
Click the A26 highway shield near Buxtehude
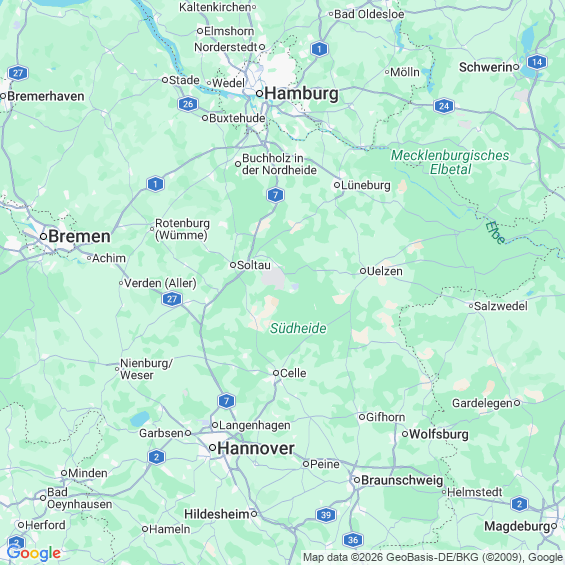188,104
